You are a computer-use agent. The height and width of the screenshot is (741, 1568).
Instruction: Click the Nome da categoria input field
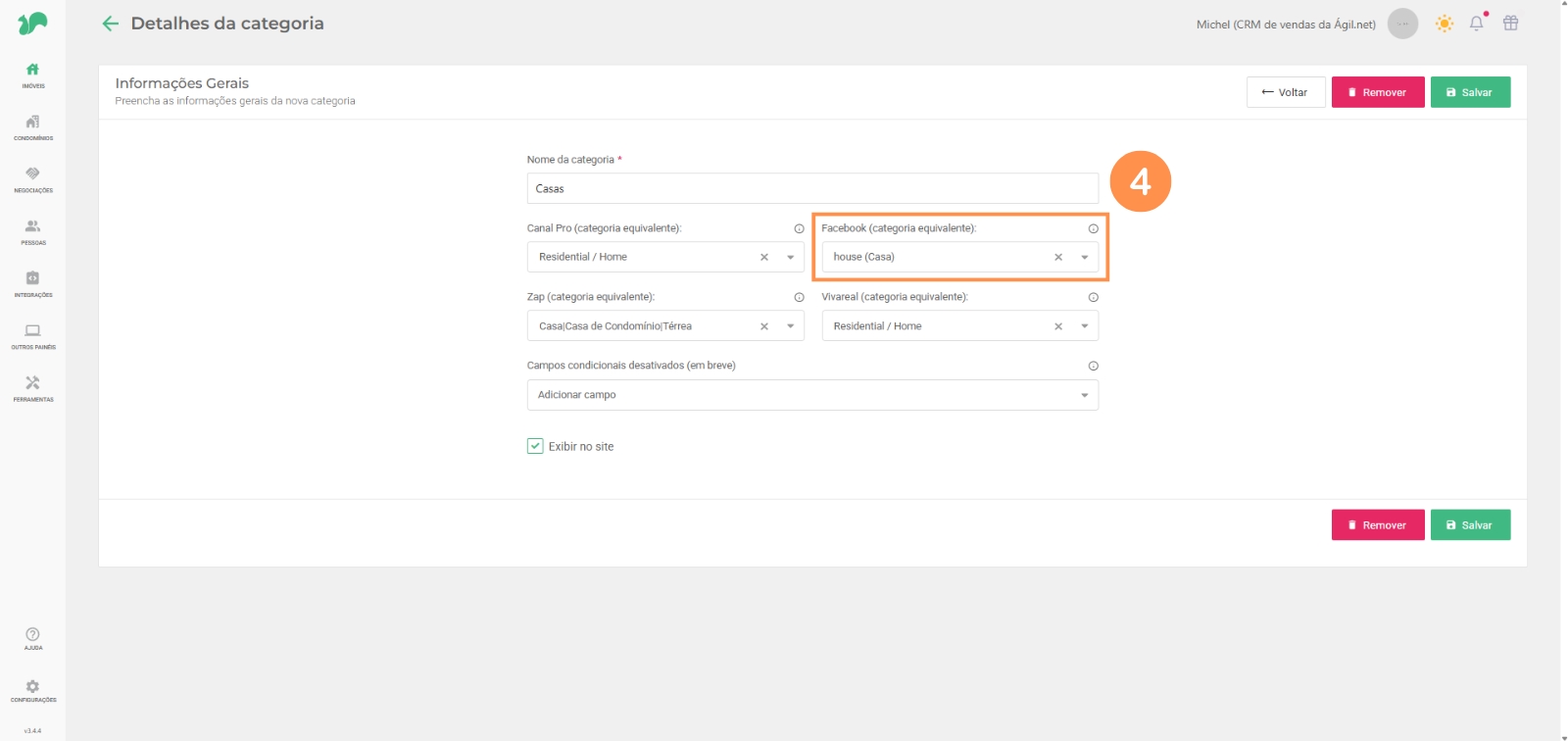tap(811, 188)
